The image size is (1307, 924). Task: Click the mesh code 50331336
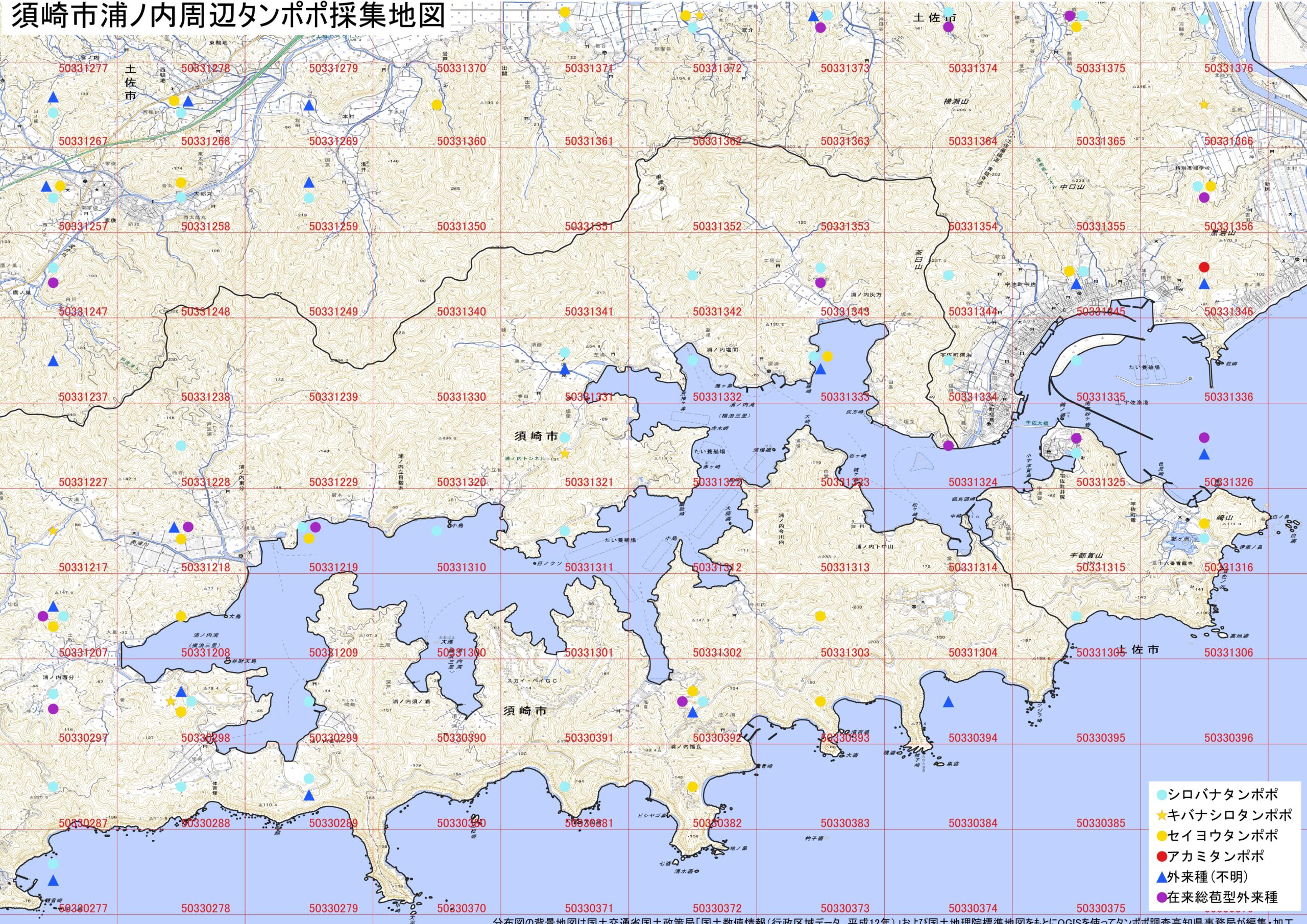coord(1228,397)
